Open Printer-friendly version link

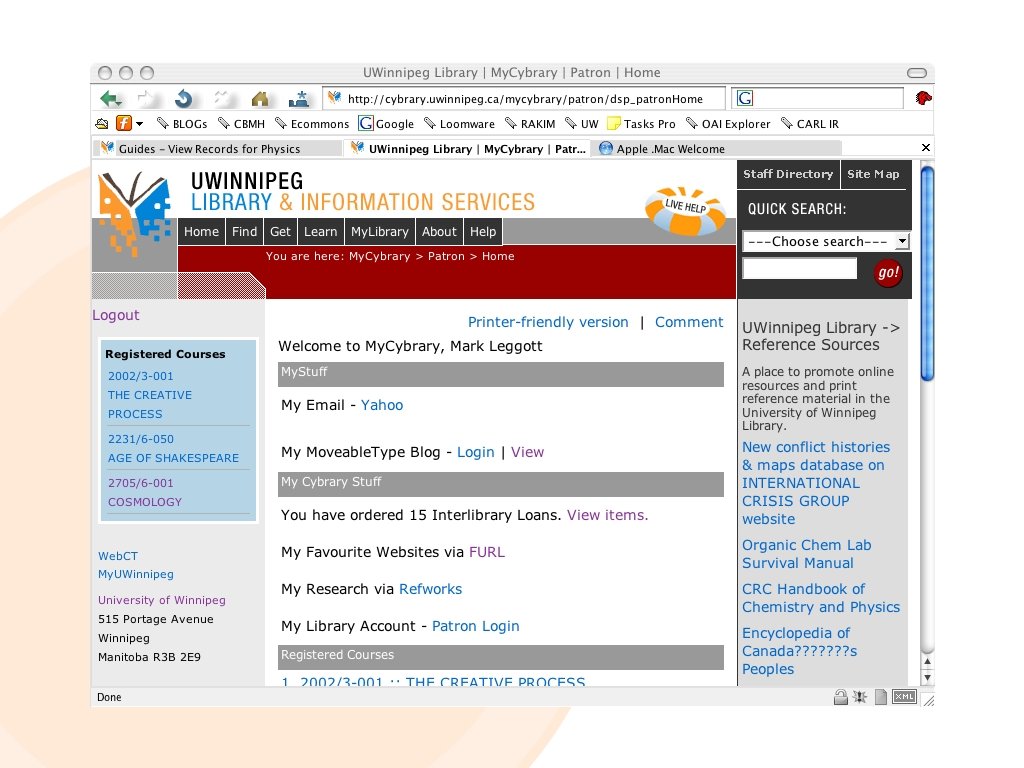click(548, 323)
